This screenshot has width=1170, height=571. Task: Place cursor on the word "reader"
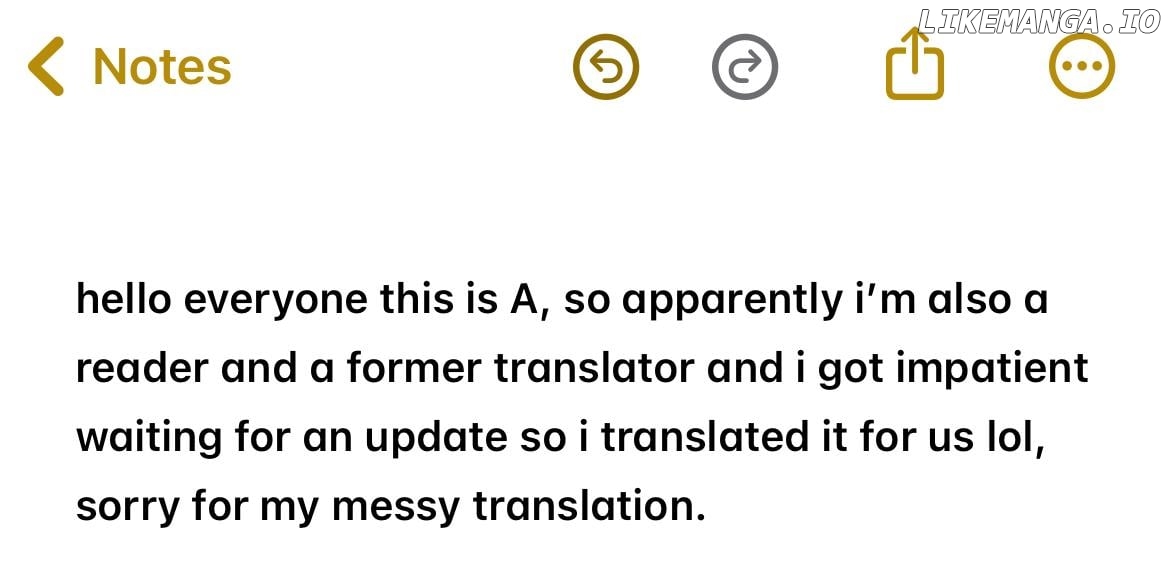tap(141, 368)
